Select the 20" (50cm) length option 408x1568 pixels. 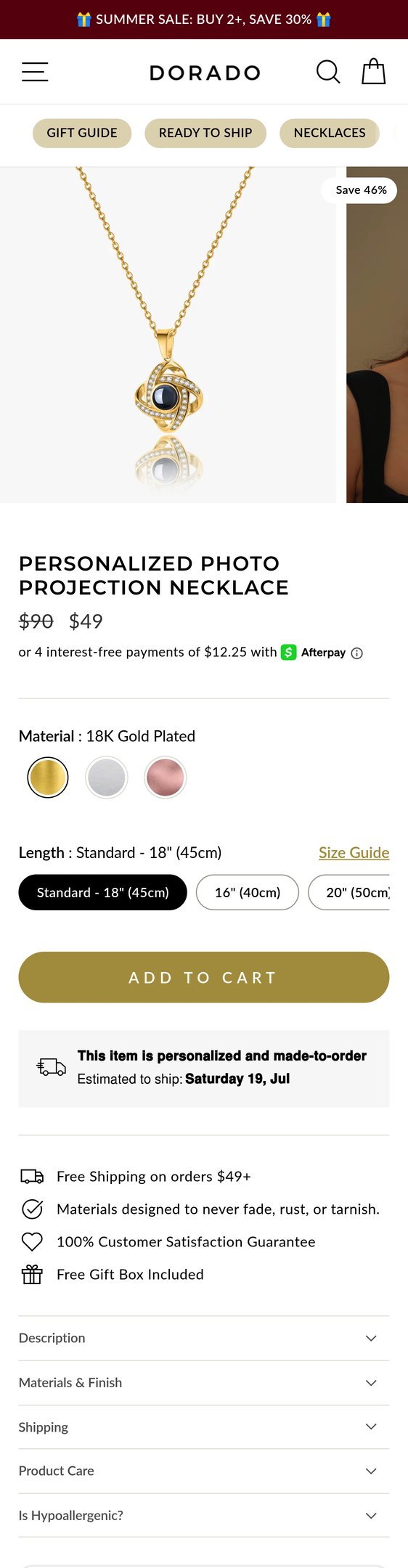(349, 892)
